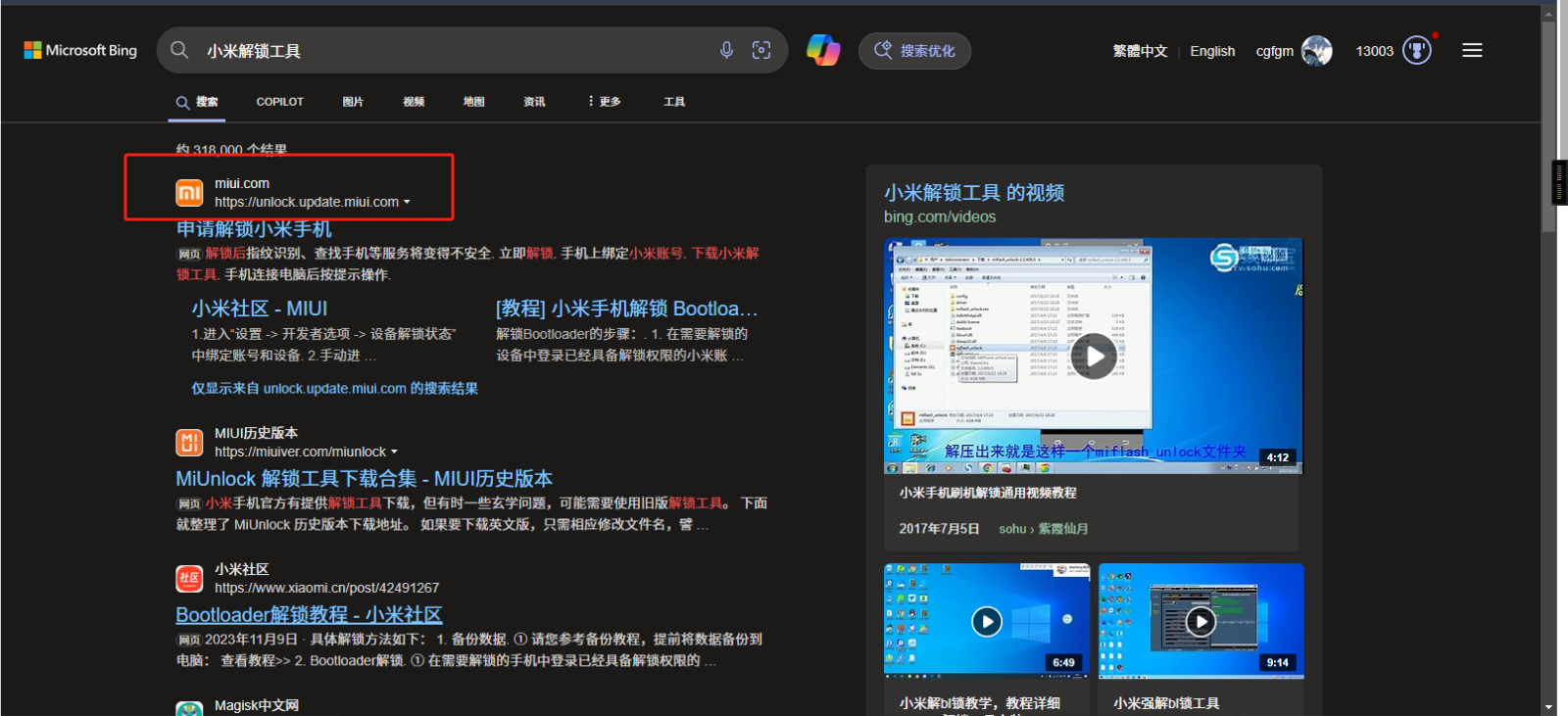Viewport: 1568px width, 716px height.
Task: Open the hamburger settings menu
Action: tap(1472, 50)
